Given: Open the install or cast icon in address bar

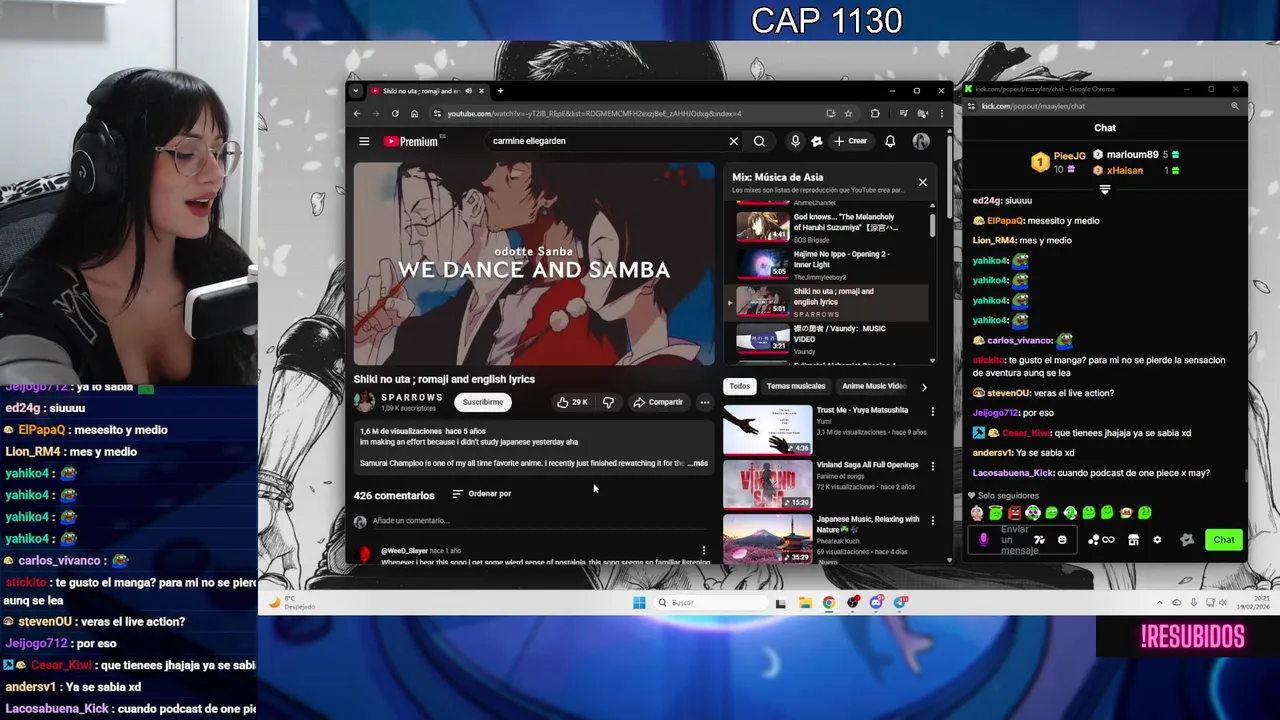Looking at the screenshot, I should tap(830, 113).
